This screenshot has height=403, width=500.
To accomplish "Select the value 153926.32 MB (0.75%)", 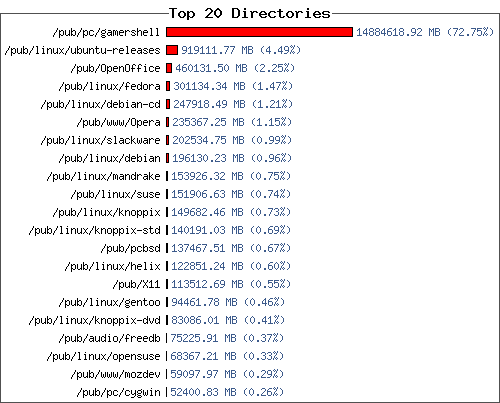I will (x=231, y=176).
